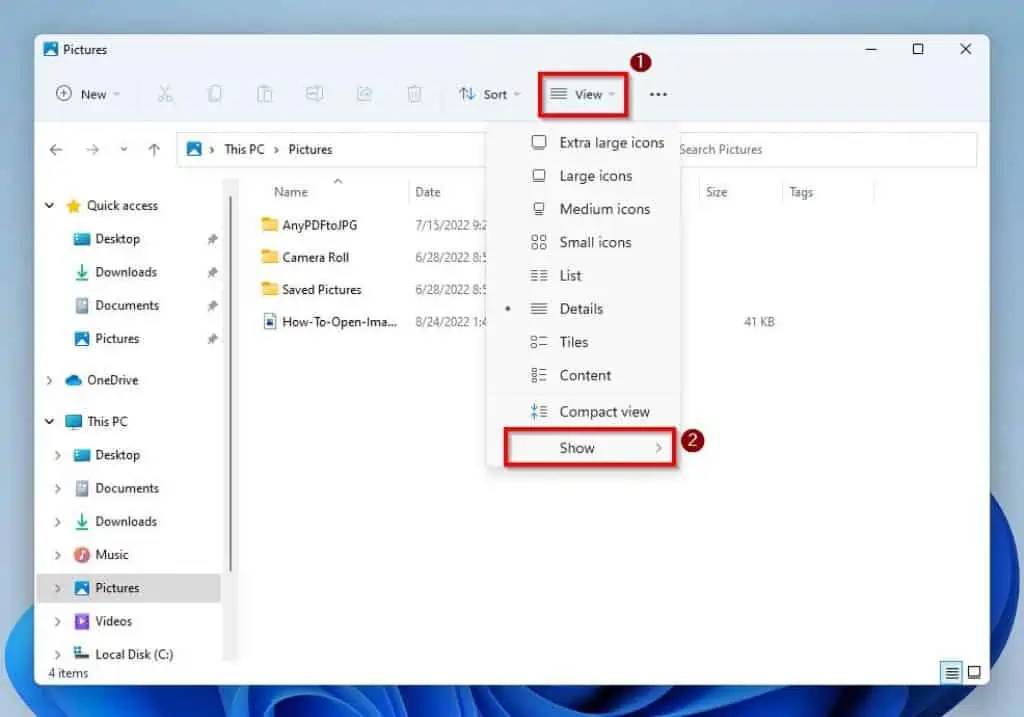Click This PC in address breadcrumb

tap(244, 150)
